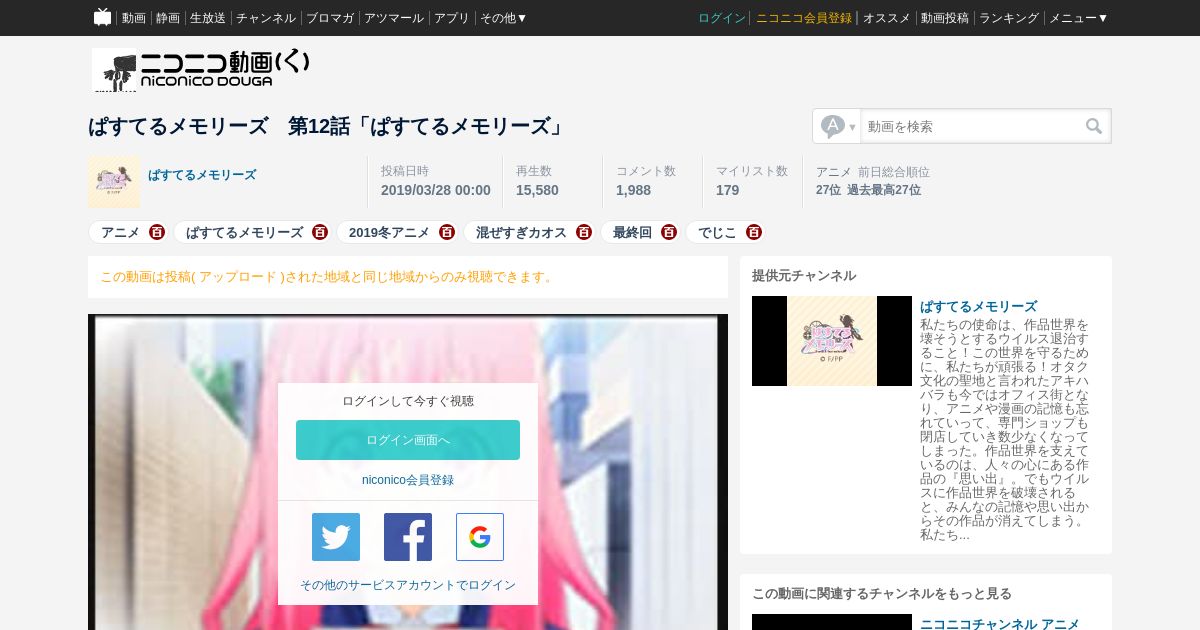This screenshot has height=630, width=1200.
Task: Click ニコニコ会員登録 in the top bar
Action: click(x=804, y=18)
